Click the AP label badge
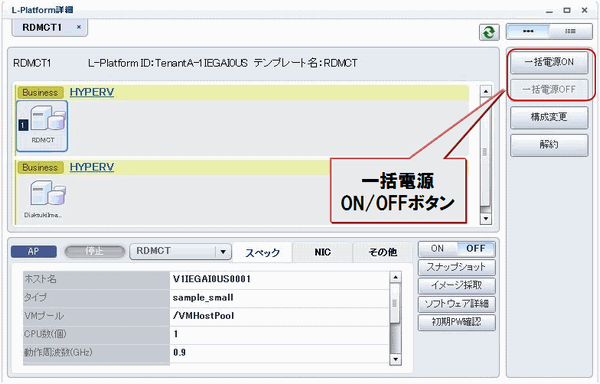Screen dimensions: 600x384 point(34,251)
